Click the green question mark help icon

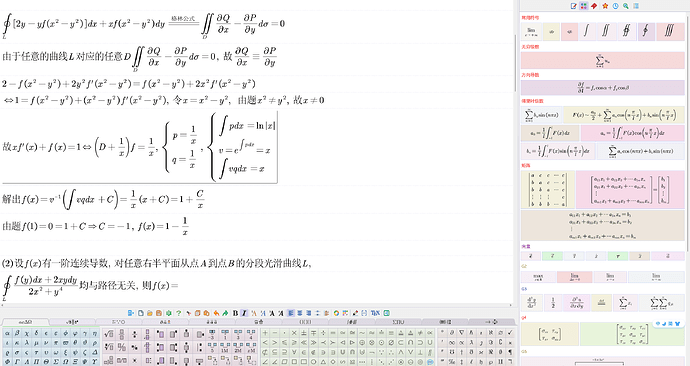click(179, 313)
